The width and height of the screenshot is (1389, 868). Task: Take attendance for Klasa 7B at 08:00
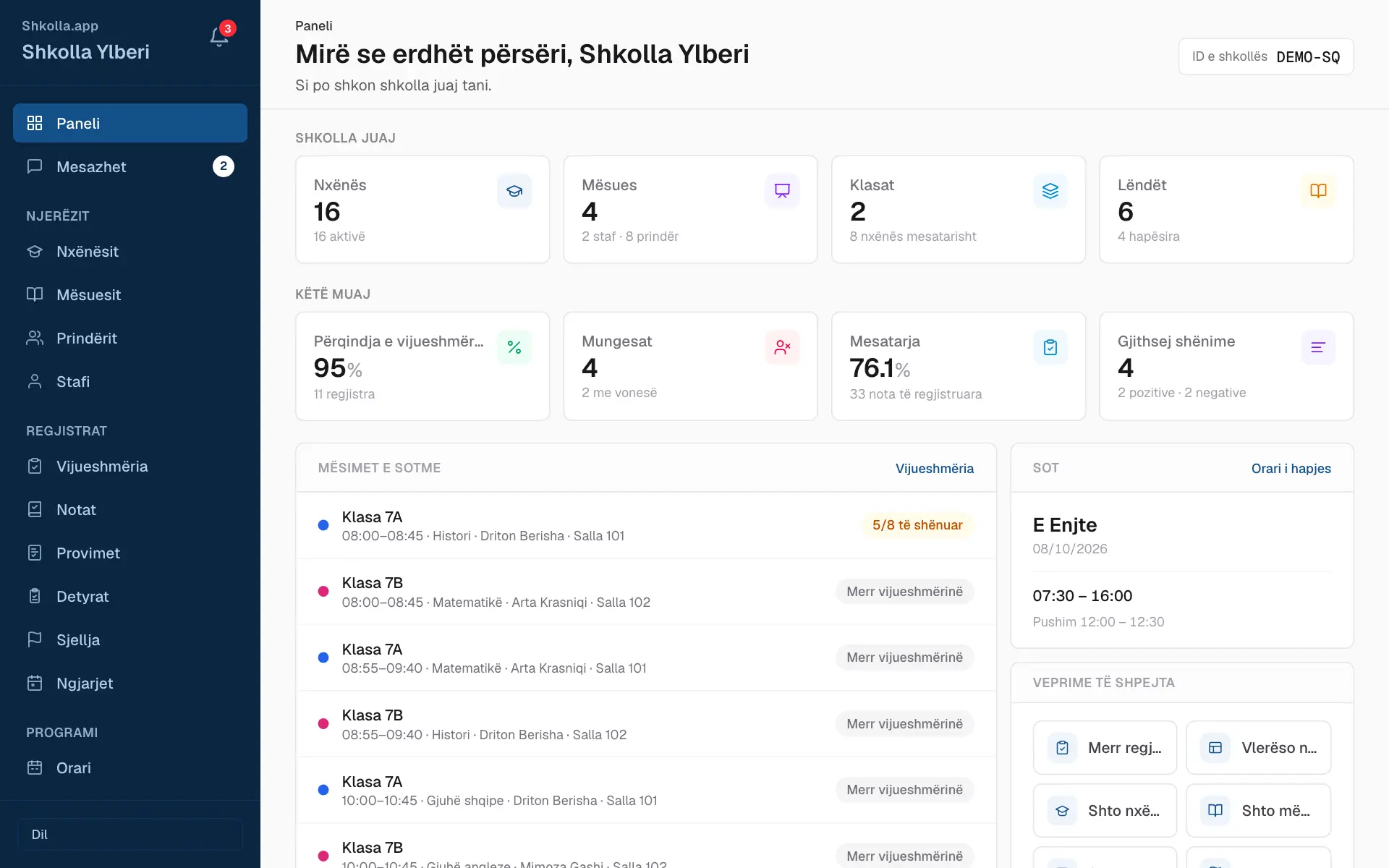[x=904, y=592]
